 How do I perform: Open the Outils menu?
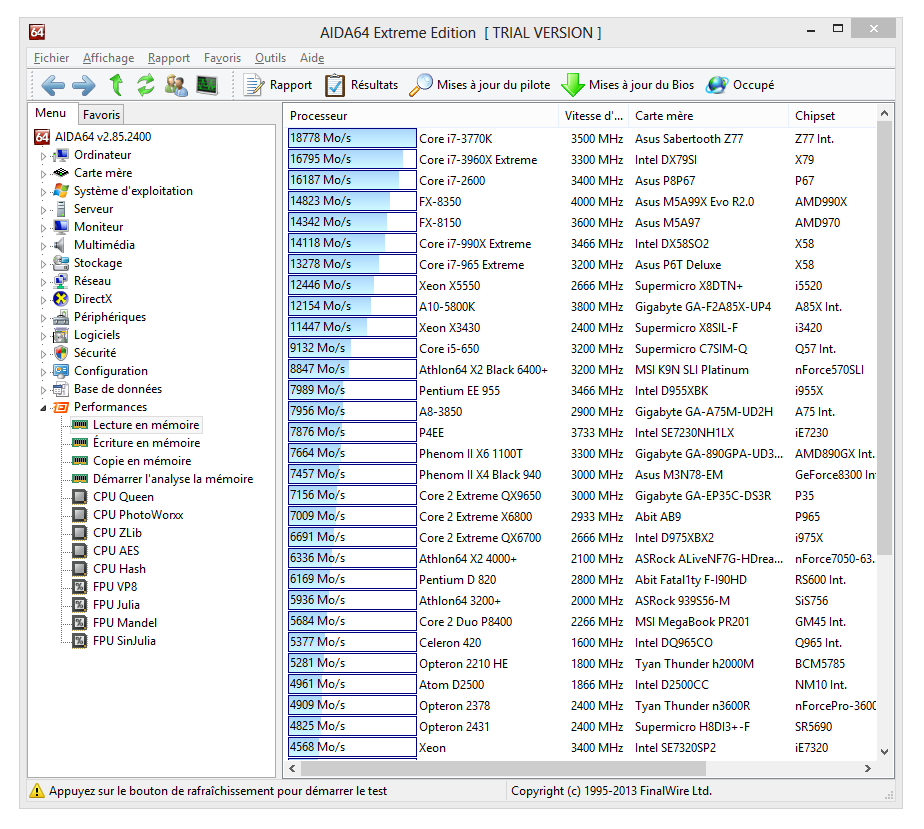(270, 58)
